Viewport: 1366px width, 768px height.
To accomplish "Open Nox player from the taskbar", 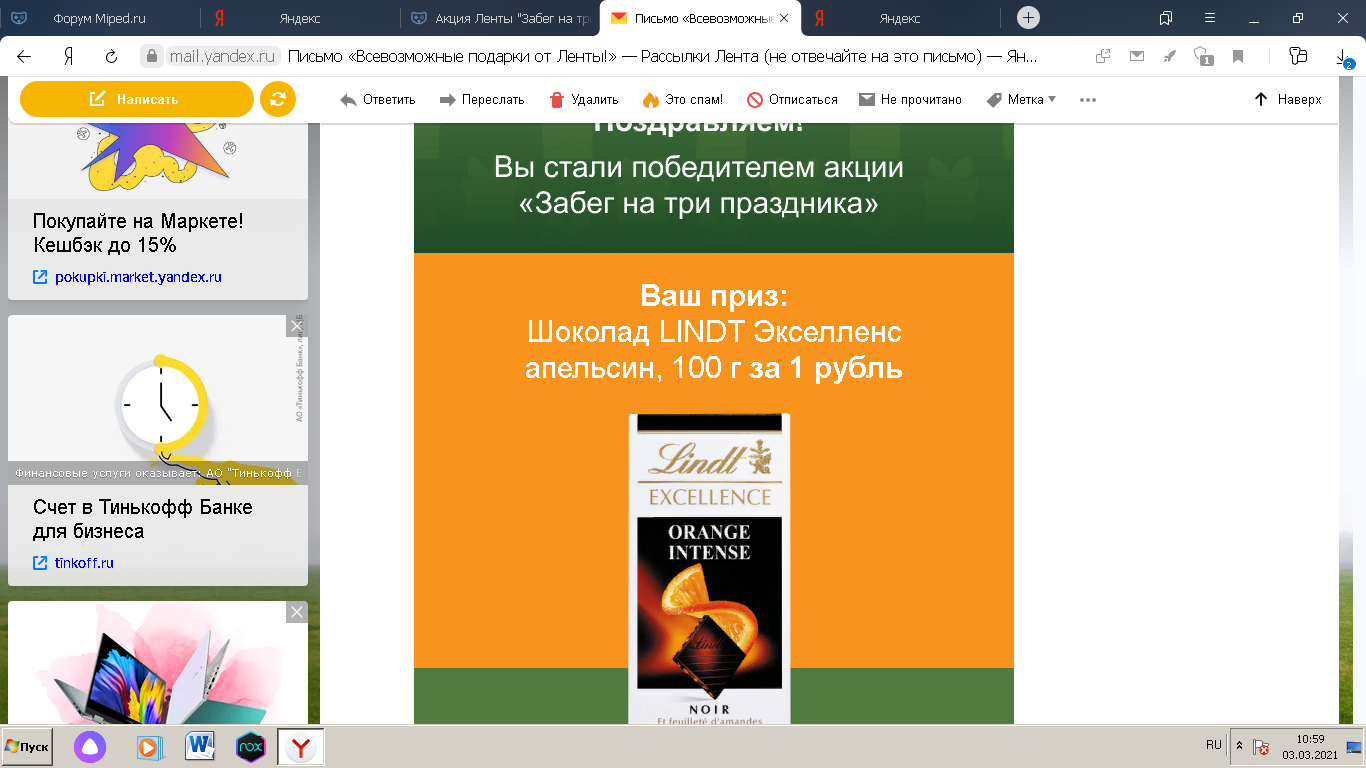I will click(250, 747).
